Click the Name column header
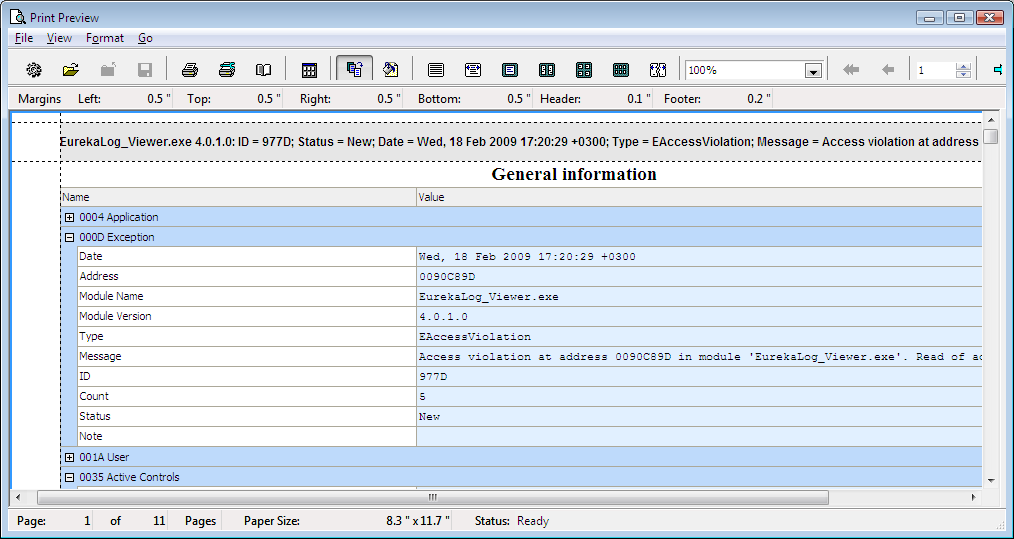 pos(239,197)
